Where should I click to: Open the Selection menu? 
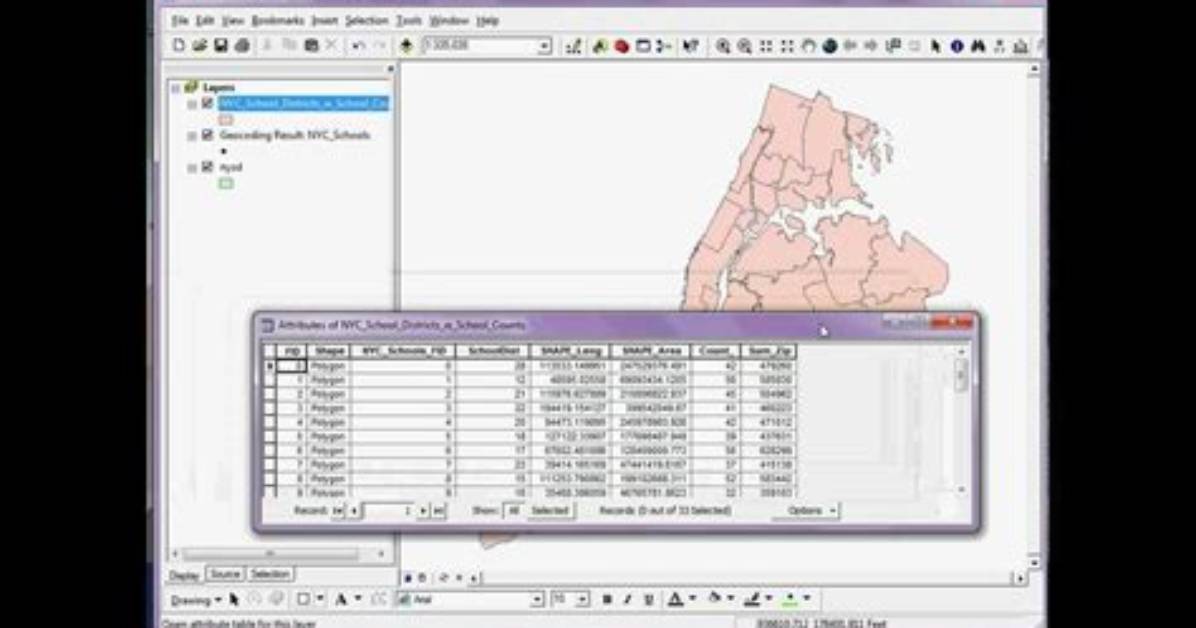click(366, 21)
